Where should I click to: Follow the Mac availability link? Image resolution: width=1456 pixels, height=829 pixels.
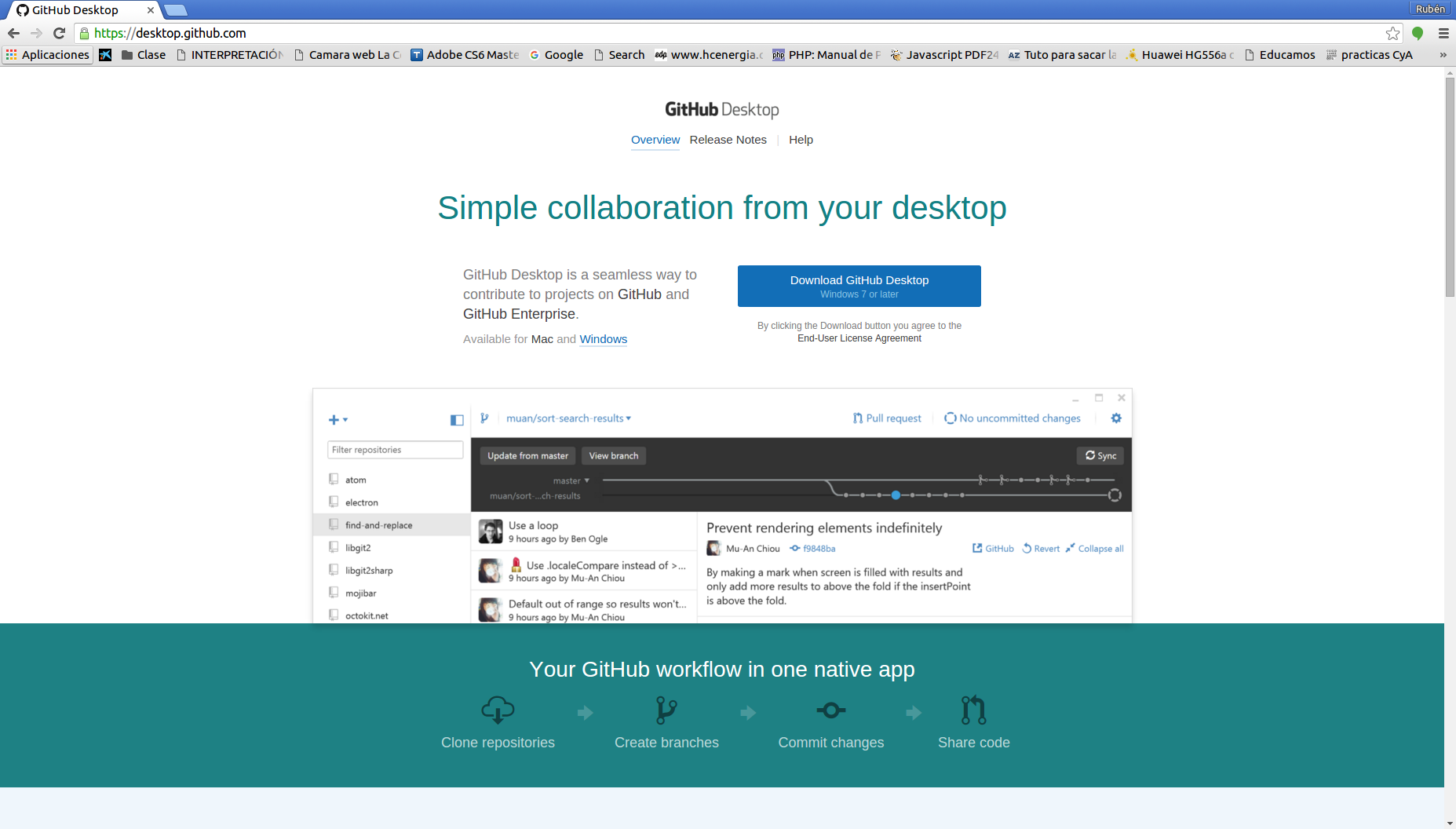(x=542, y=339)
